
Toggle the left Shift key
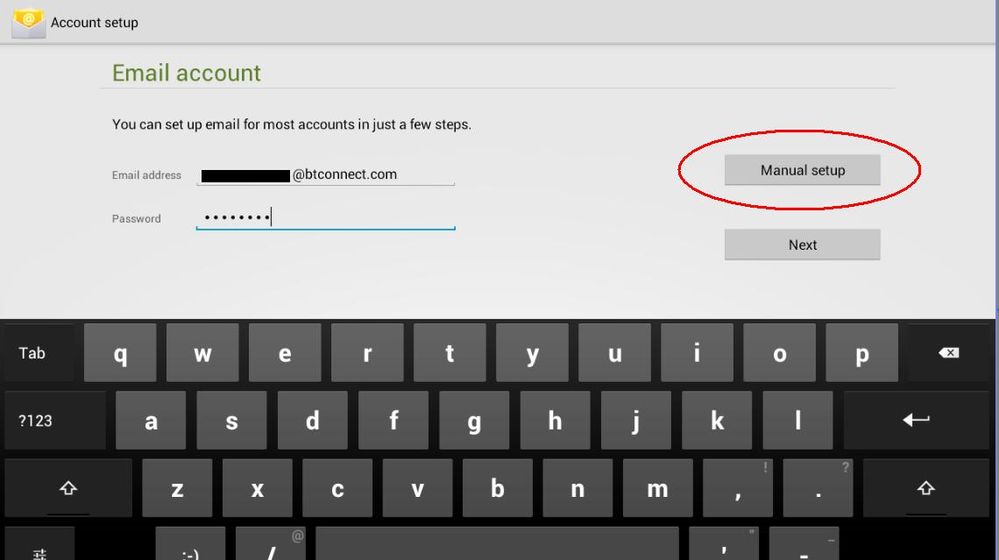click(x=68, y=488)
